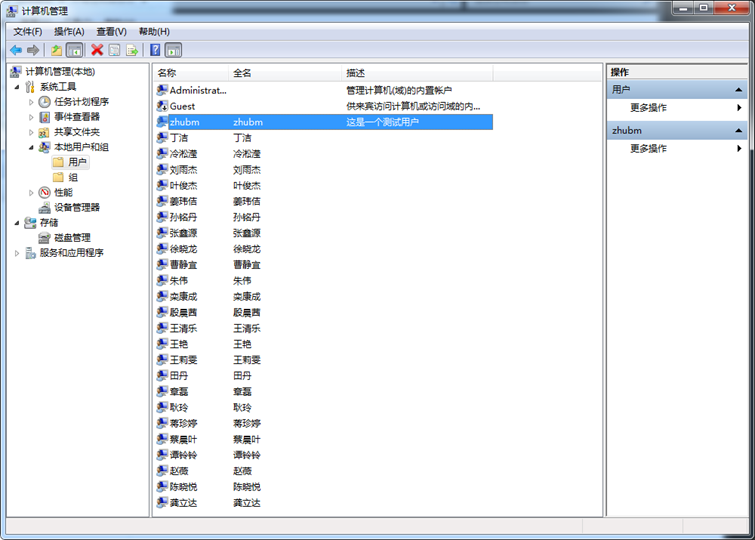The height and width of the screenshot is (540, 755).
Task: Open the 帮助(H) menu
Action: pyautogui.click(x=154, y=32)
